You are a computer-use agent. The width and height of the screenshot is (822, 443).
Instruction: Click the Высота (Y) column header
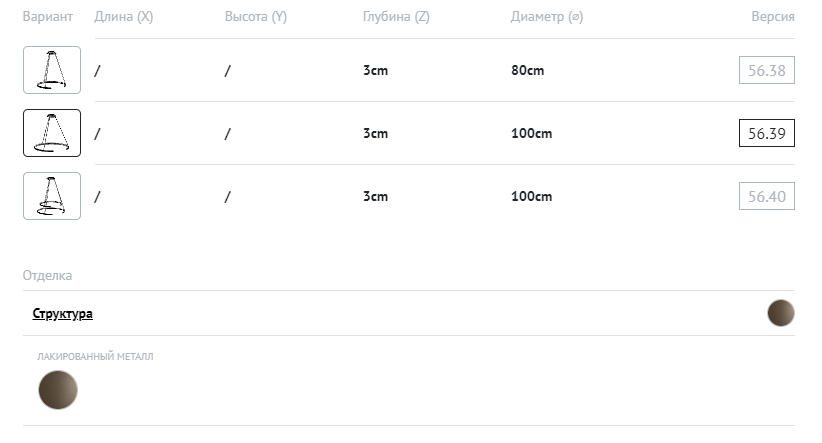[x=255, y=17]
